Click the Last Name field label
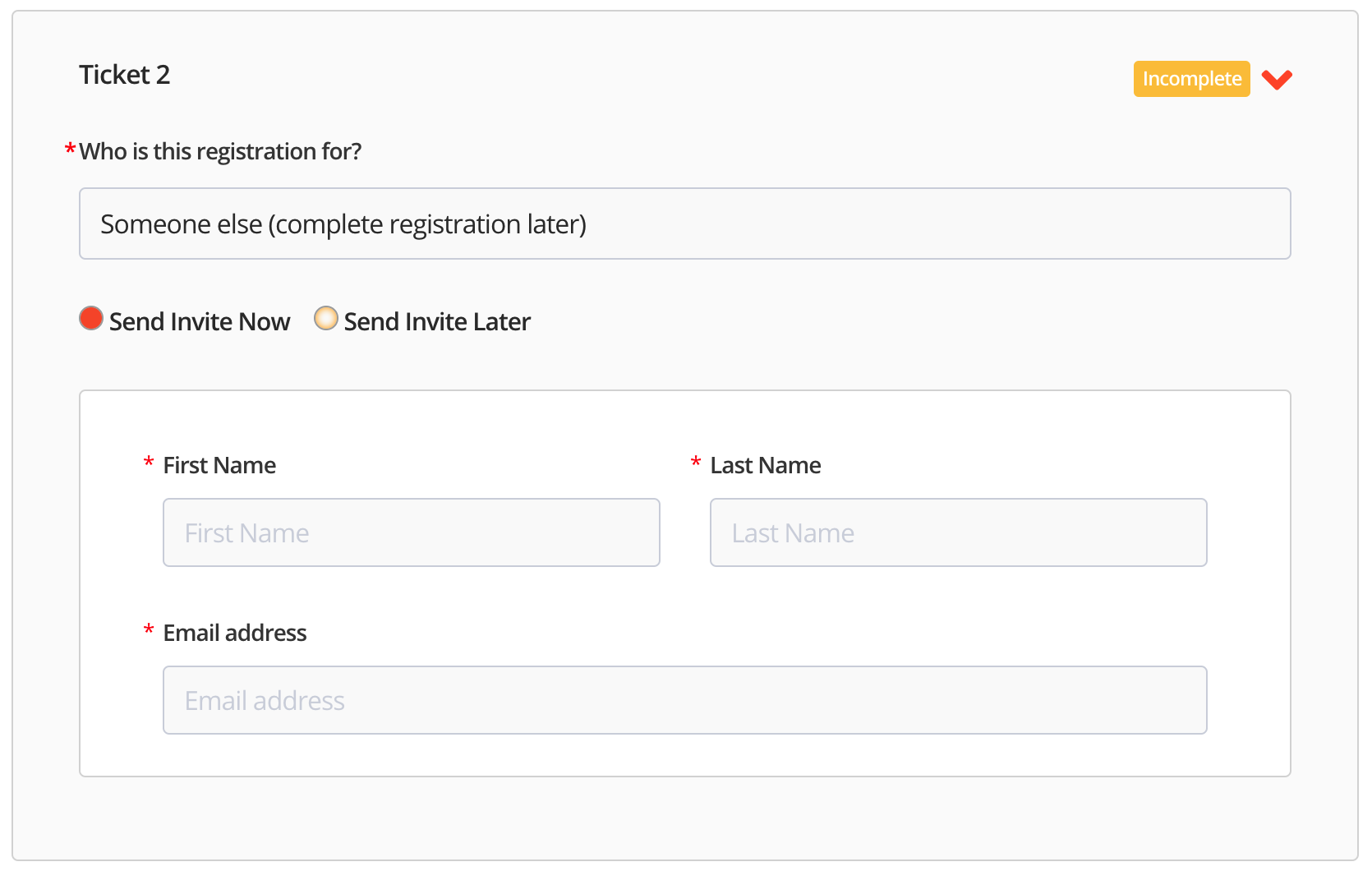 click(x=765, y=465)
